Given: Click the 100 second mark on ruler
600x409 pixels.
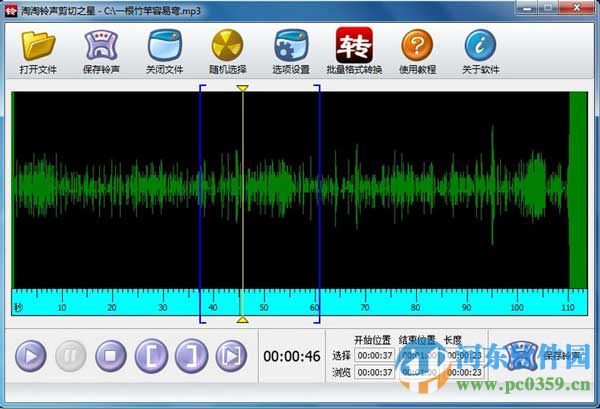Looking at the screenshot, I should (x=517, y=307).
